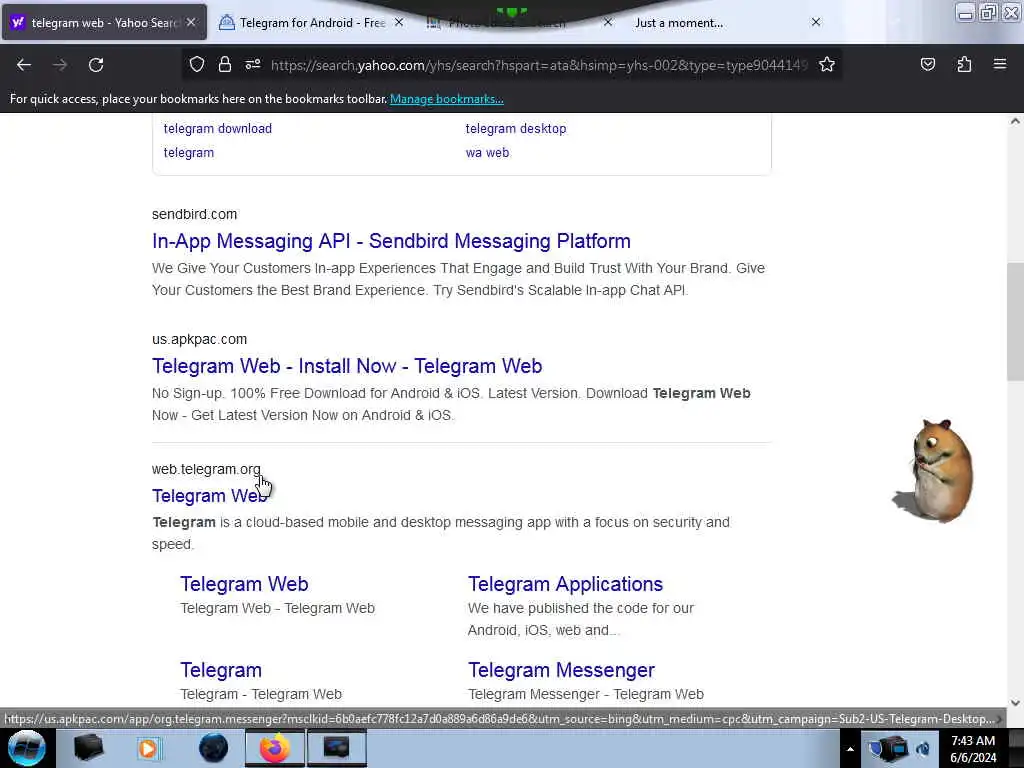Open the Telegram Applications sitelink

click(566, 584)
